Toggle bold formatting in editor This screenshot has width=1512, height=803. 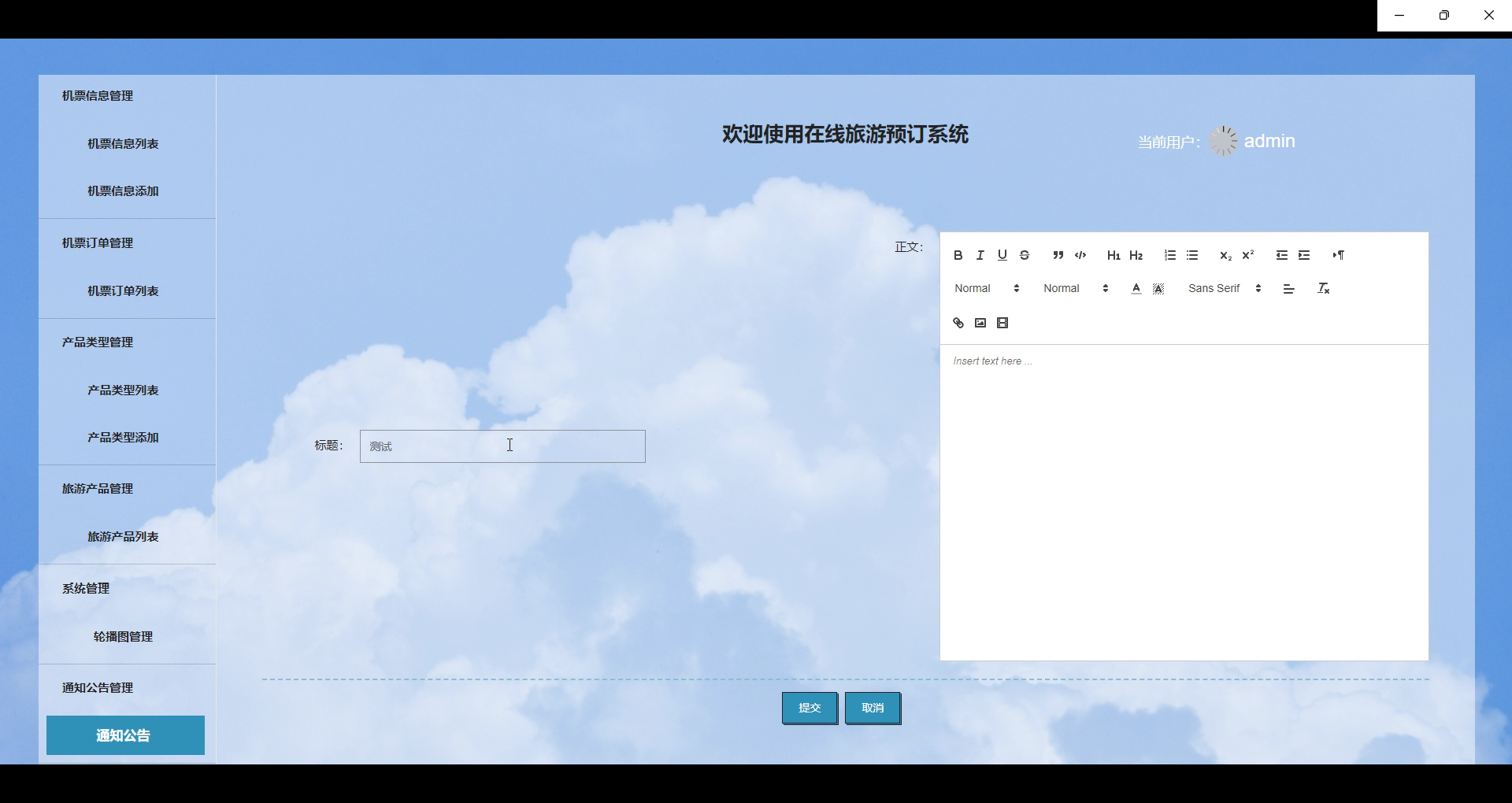point(958,255)
